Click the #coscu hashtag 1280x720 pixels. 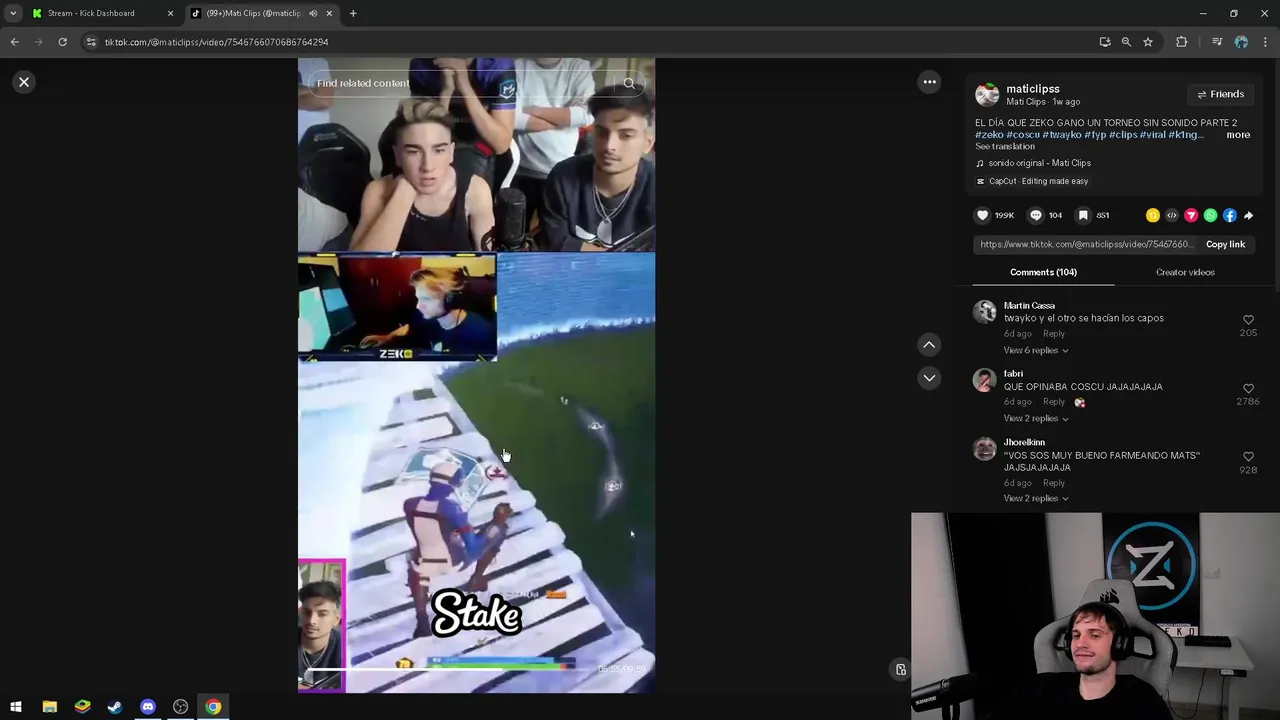1023,134
